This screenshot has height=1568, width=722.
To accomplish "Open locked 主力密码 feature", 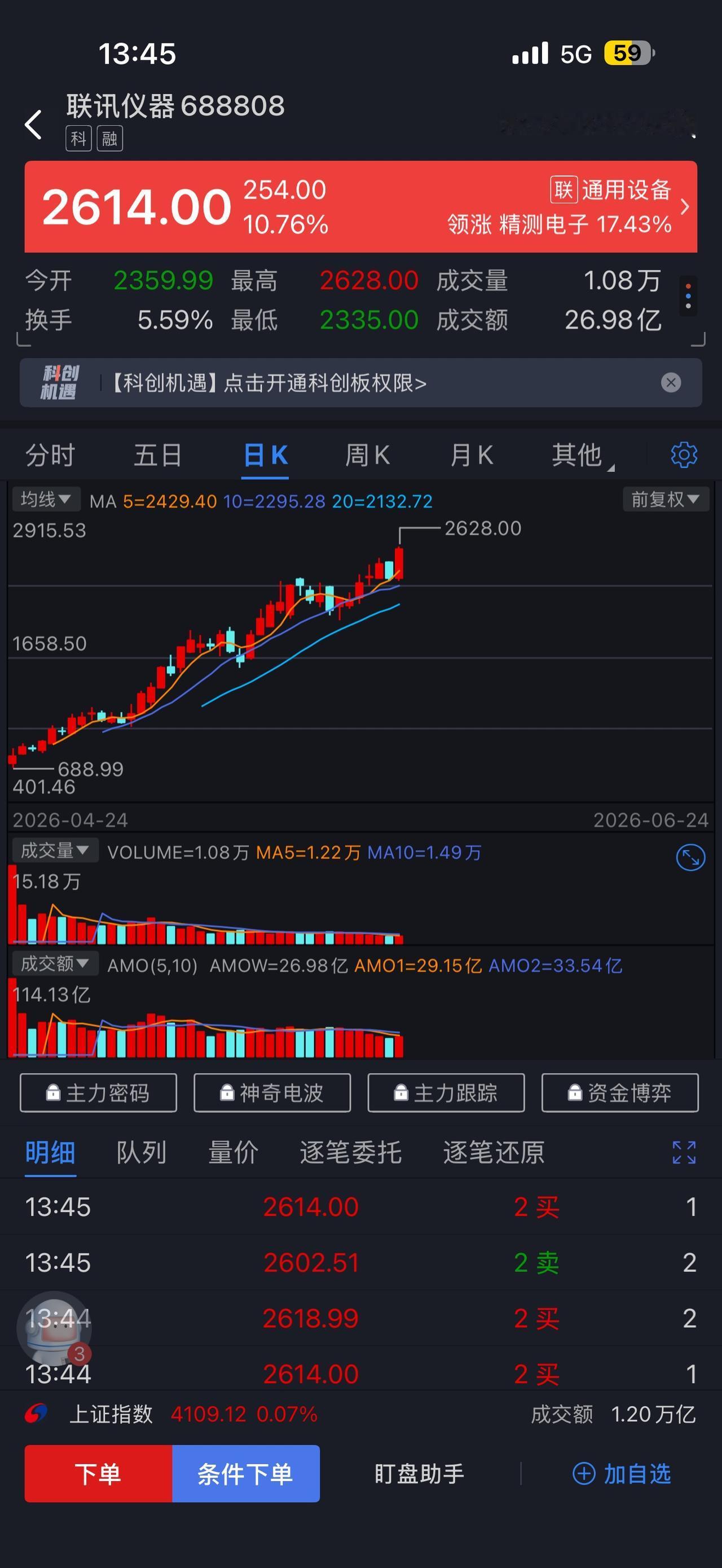I will (99, 1093).
